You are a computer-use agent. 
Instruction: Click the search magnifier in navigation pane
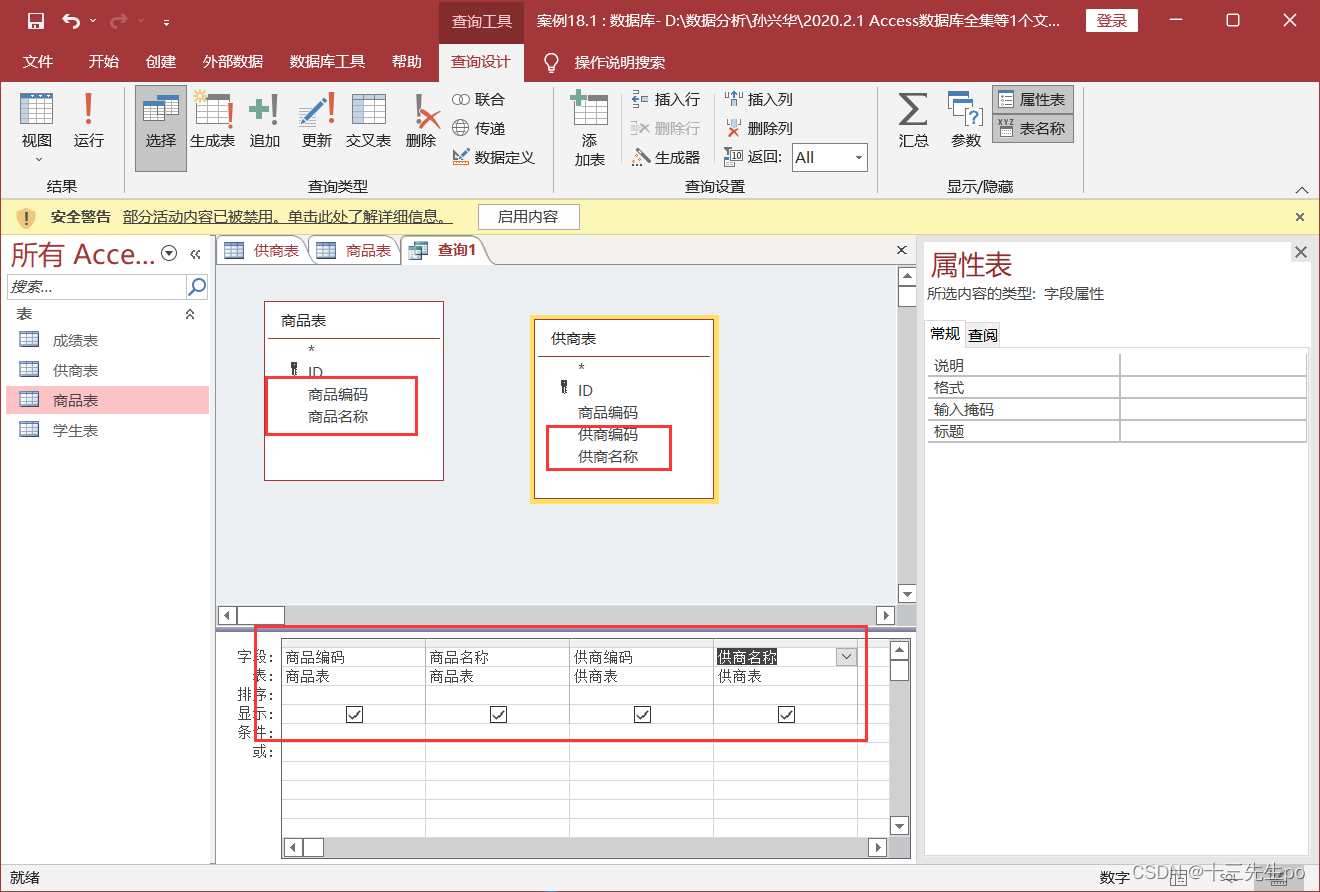[x=197, y=287]
